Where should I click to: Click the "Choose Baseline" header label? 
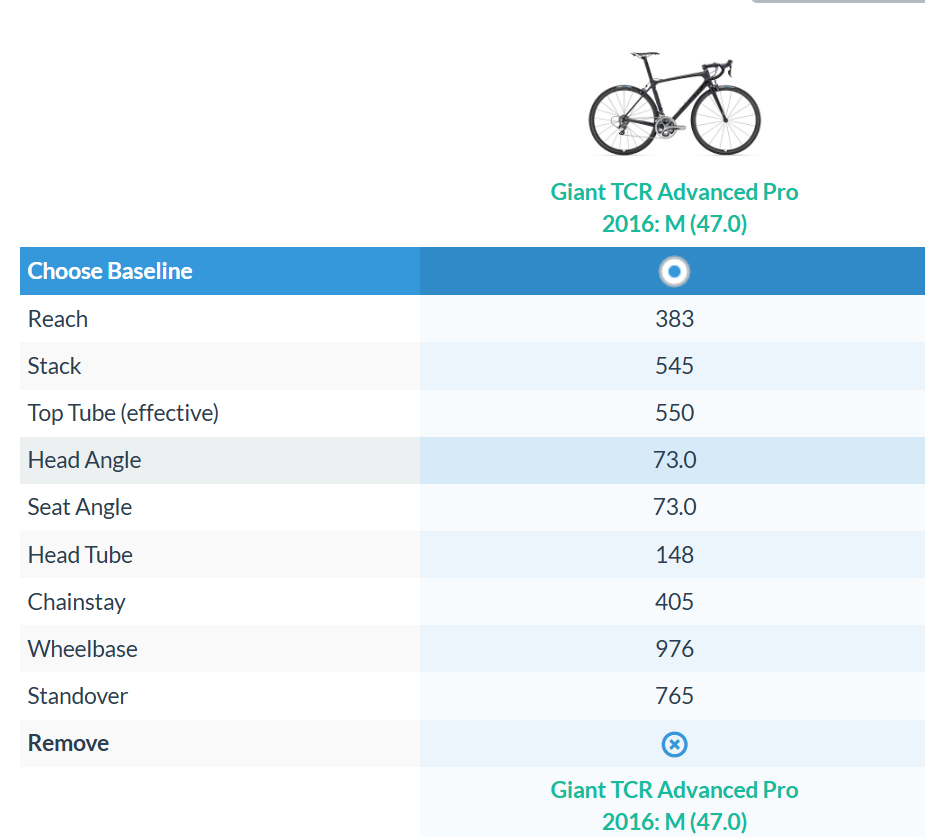110,271
